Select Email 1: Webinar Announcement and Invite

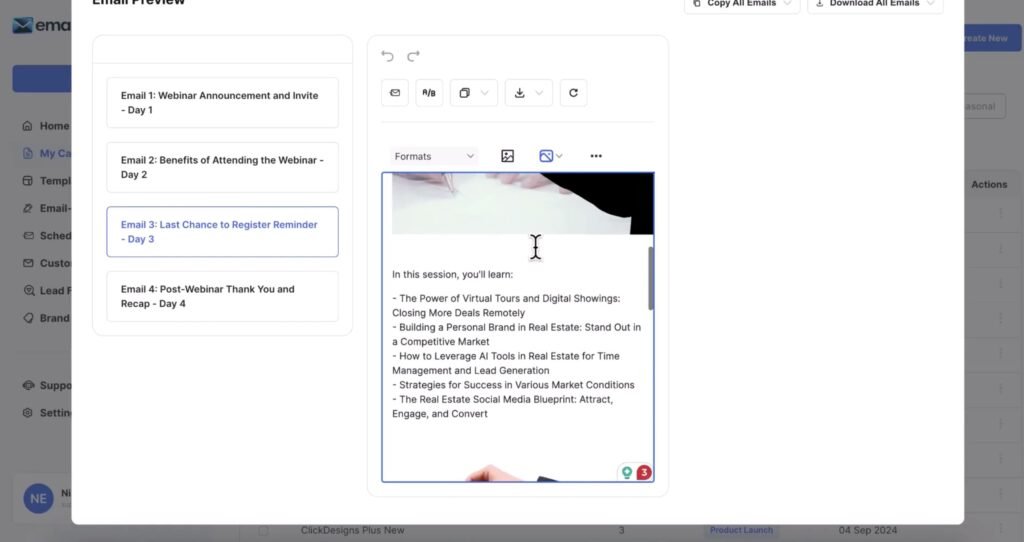223,103
